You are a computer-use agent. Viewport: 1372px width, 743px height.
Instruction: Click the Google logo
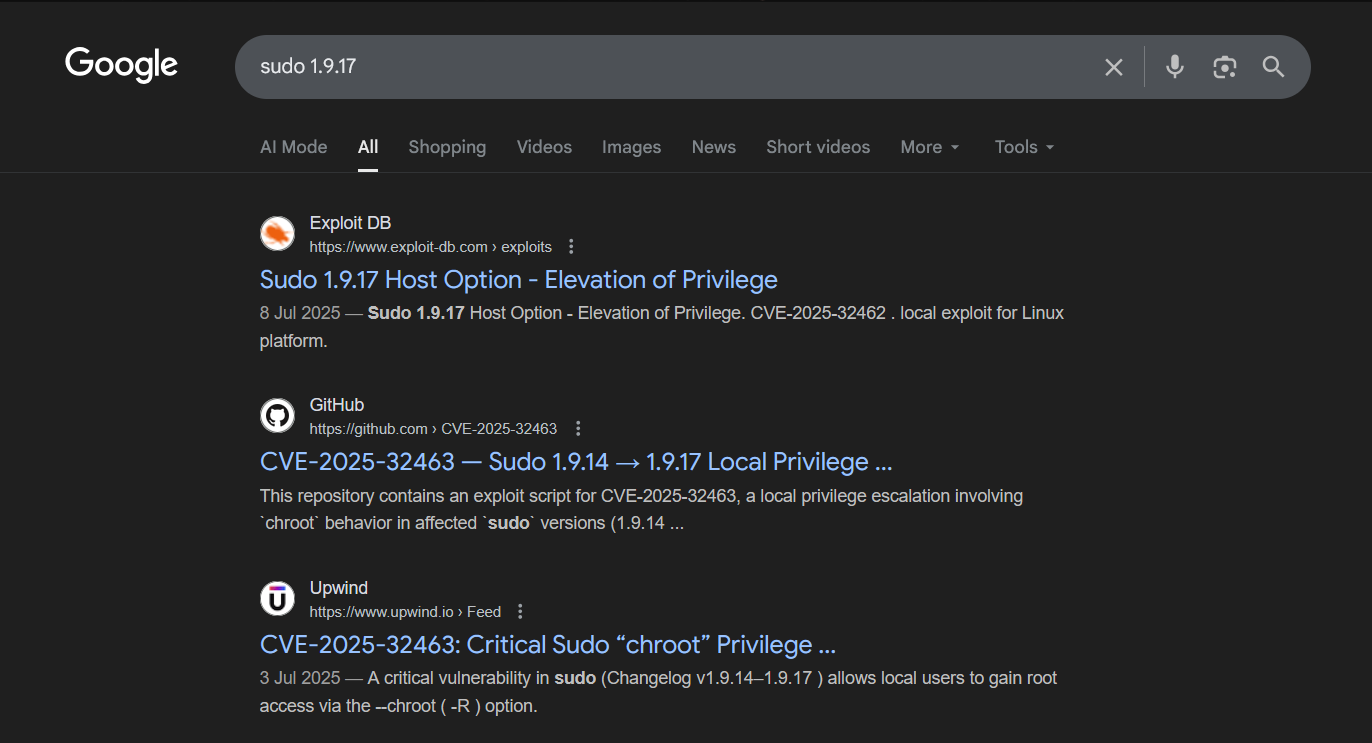[121, 66]
